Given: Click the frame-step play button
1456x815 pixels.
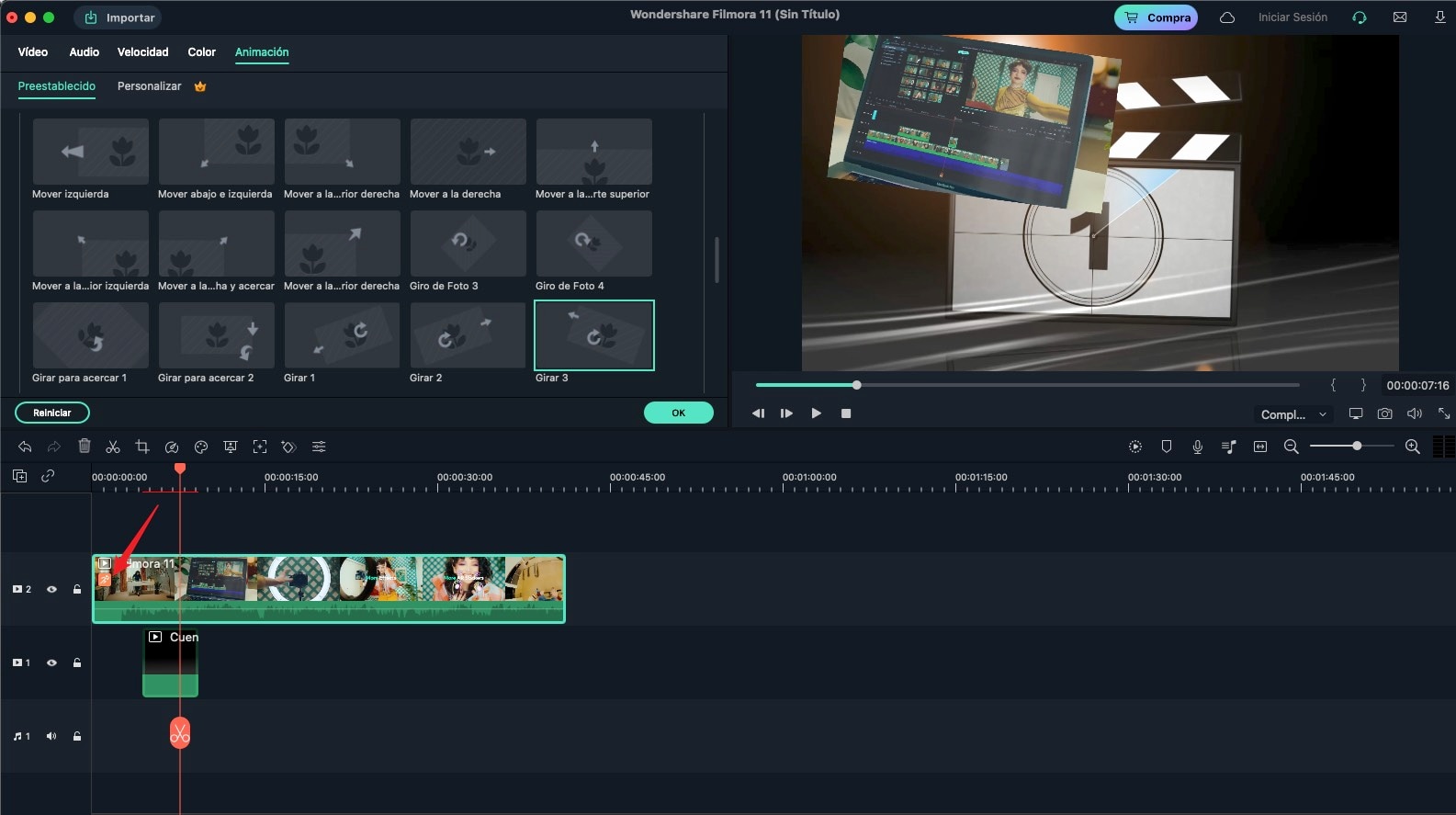Looking at the screenshot, I should [x=786, y=413].
